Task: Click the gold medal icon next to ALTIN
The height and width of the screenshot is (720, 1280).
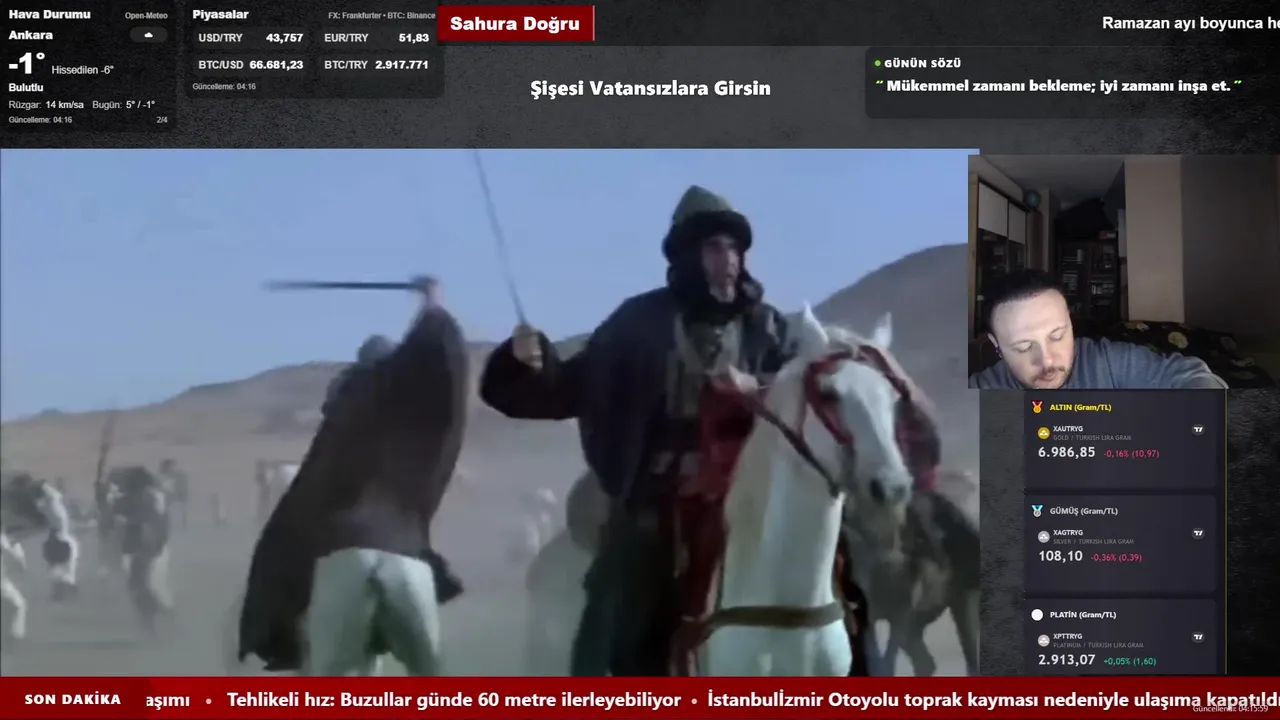Action: [x=1037, y=407]
